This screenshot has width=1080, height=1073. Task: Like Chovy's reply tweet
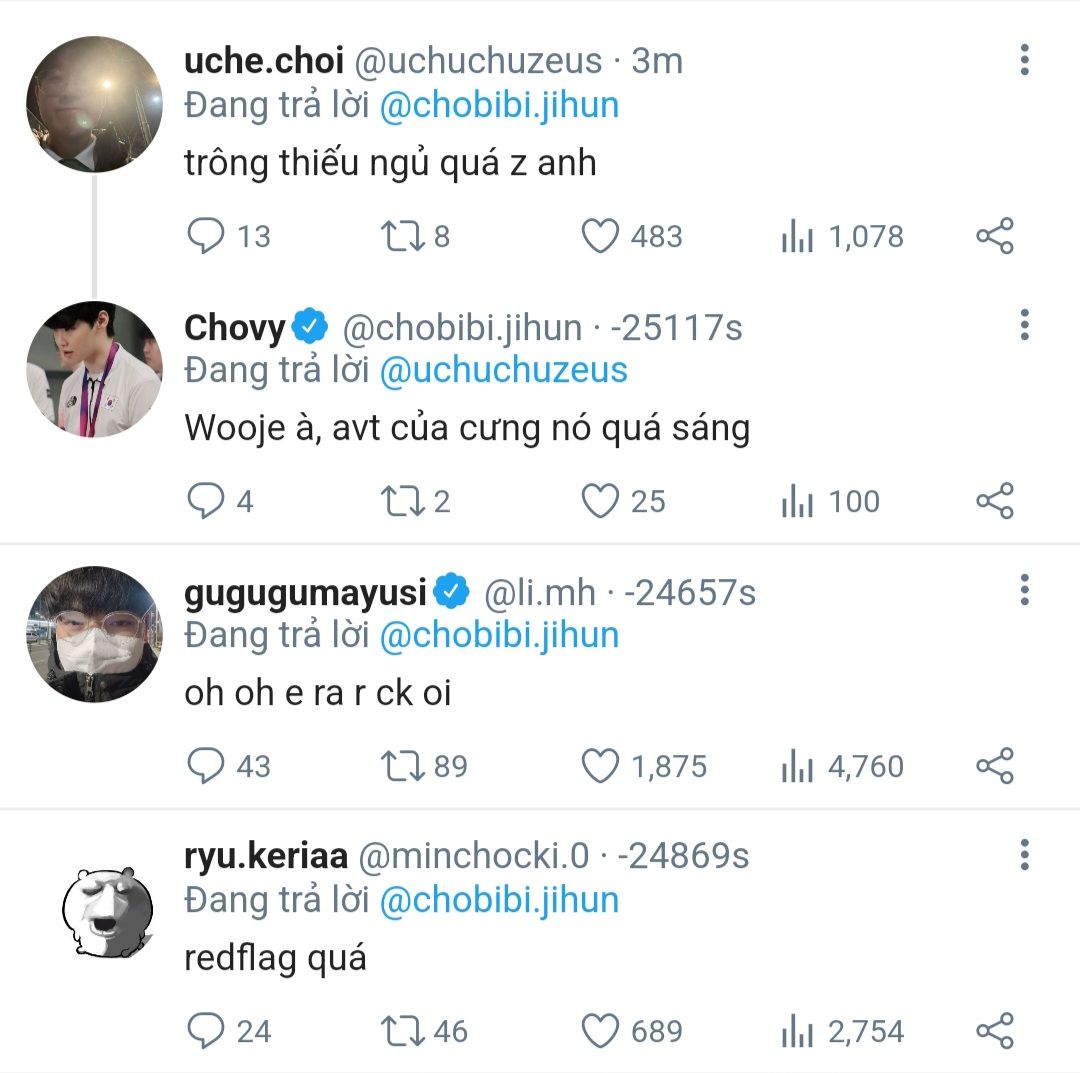[601, 501]
